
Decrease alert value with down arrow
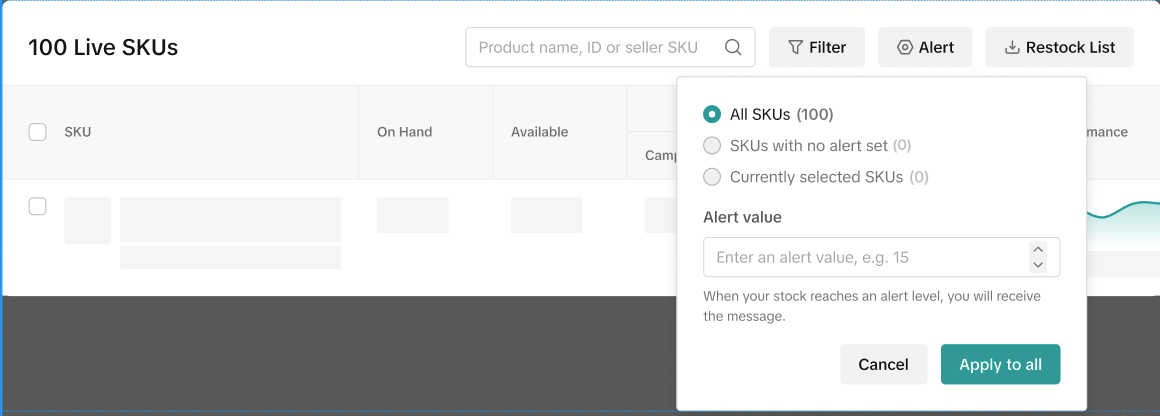pos(1038,265)
